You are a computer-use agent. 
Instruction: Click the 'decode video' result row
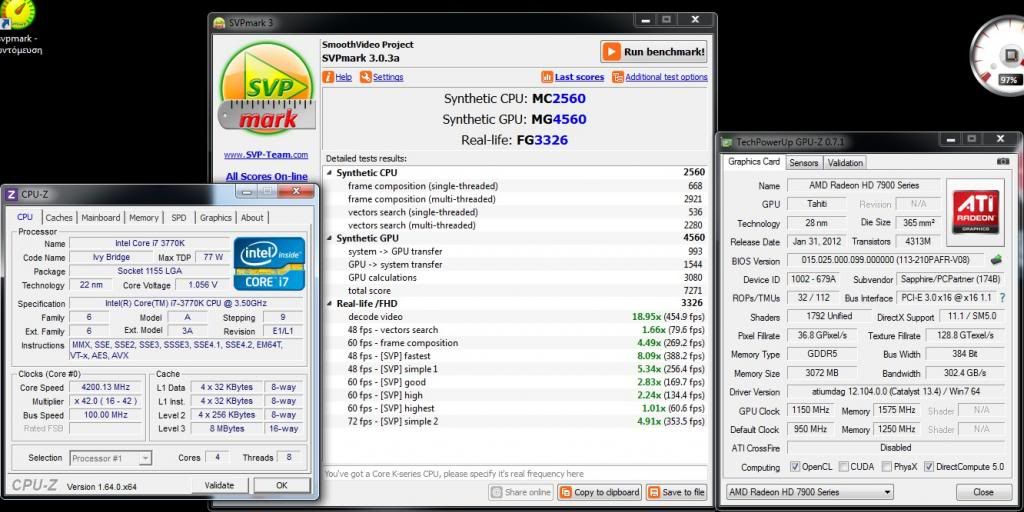tap(515, 317)
